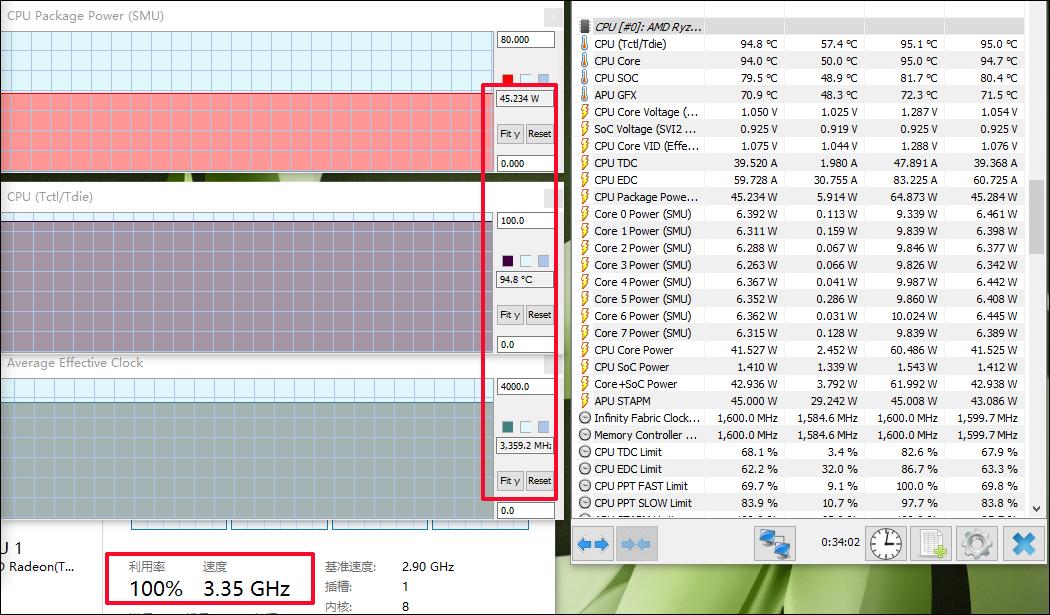The image size is (1050, 615).
Task: Pick the dark purple swatch in Tctl/Tdie graph
Action: click(508, 261)
